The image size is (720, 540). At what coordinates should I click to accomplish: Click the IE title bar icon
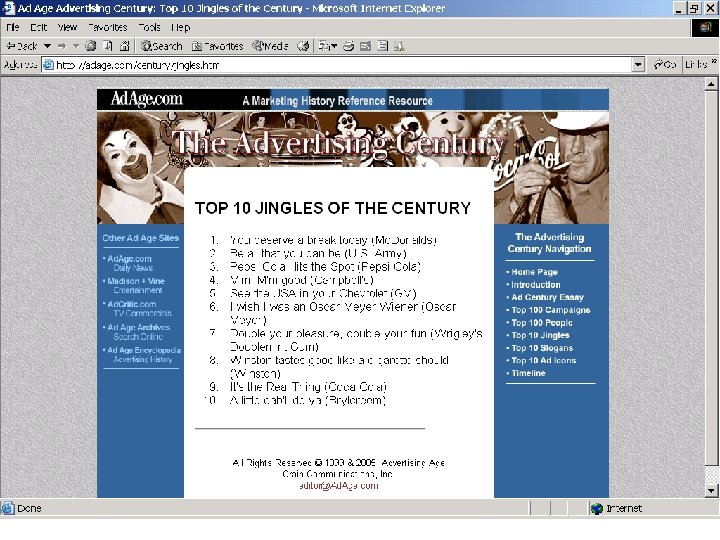[8, 8]
